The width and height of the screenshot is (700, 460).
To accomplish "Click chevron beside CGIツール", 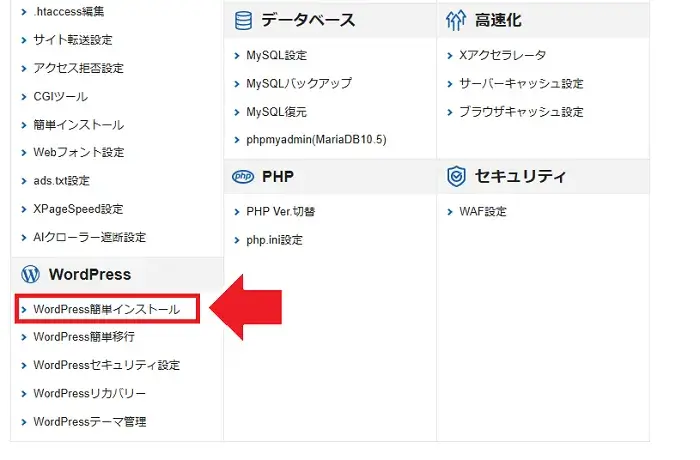I will [x=24, y=97].
